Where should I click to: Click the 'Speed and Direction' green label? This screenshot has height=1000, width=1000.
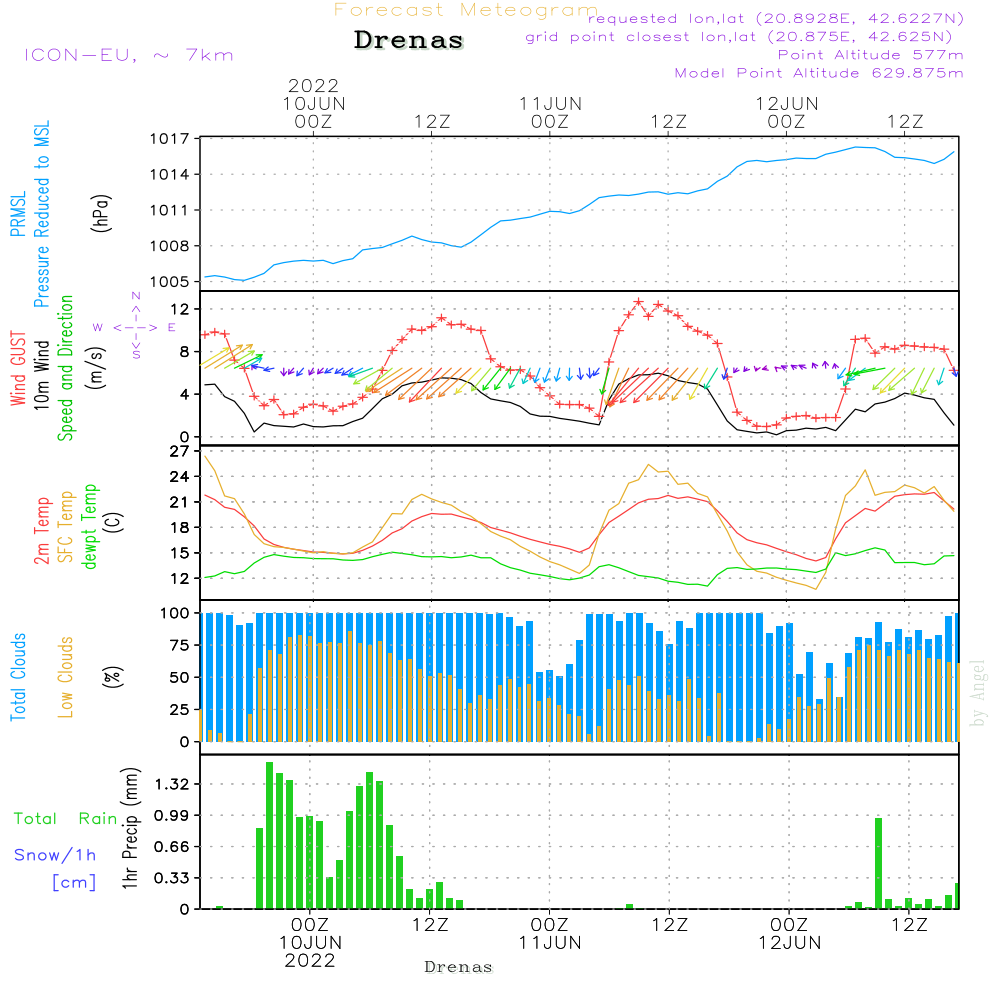click(x=65, y=368)
